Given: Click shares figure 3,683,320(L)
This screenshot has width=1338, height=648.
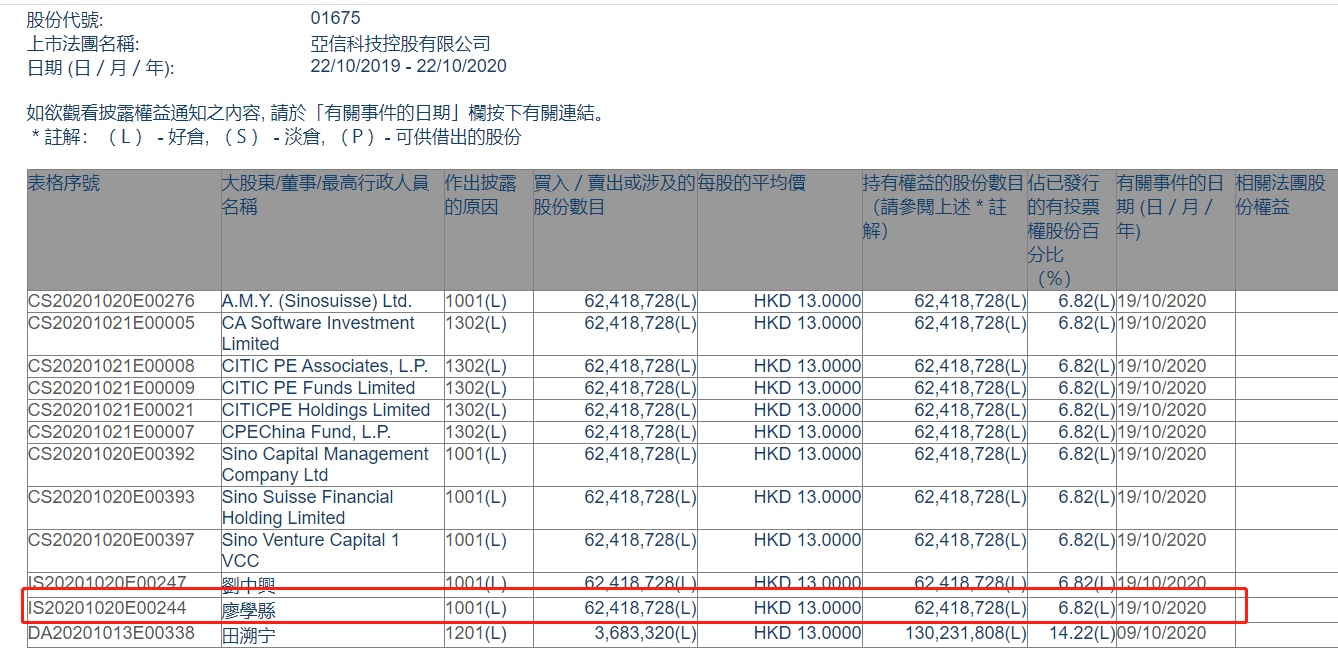Looking at the screenshot, I should point(646,634).
